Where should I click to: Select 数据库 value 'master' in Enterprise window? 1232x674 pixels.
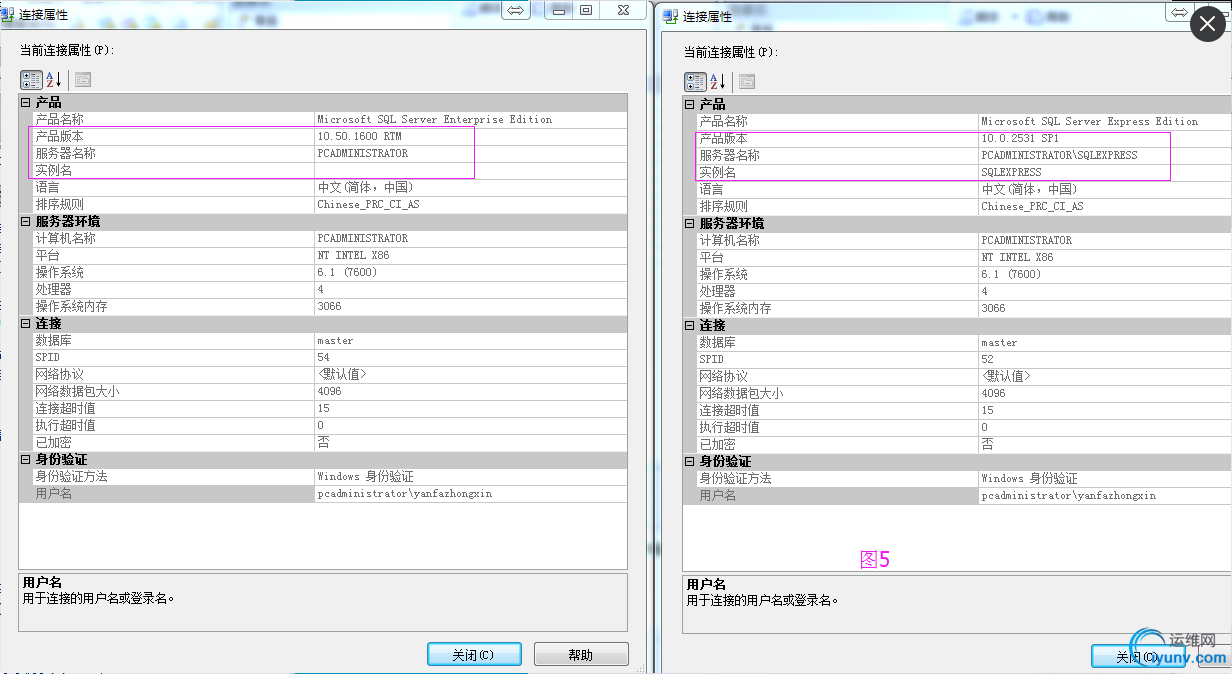(335, 340)
